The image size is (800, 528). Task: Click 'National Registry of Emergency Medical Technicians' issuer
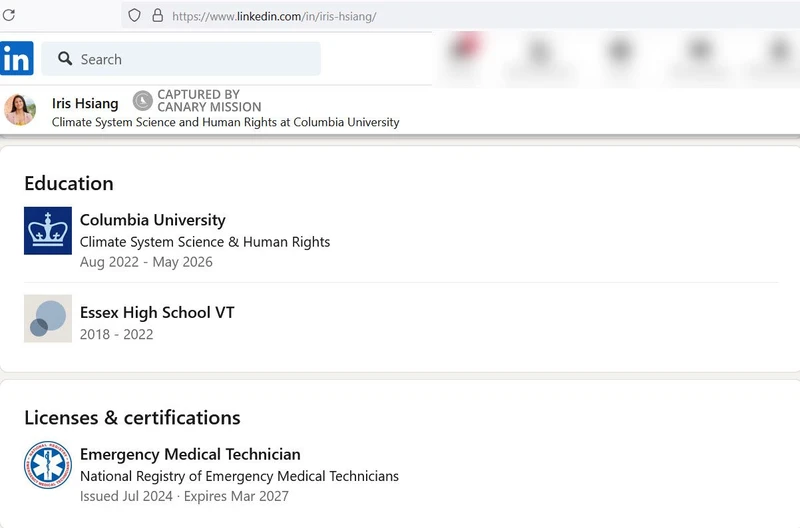(239, 476)
